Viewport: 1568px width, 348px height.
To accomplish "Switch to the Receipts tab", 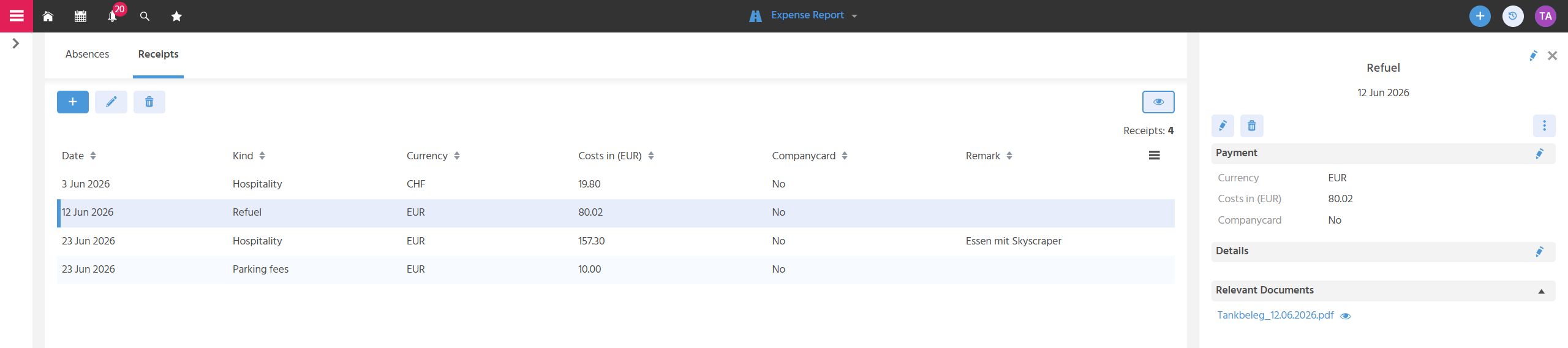I will coord(158,54).
